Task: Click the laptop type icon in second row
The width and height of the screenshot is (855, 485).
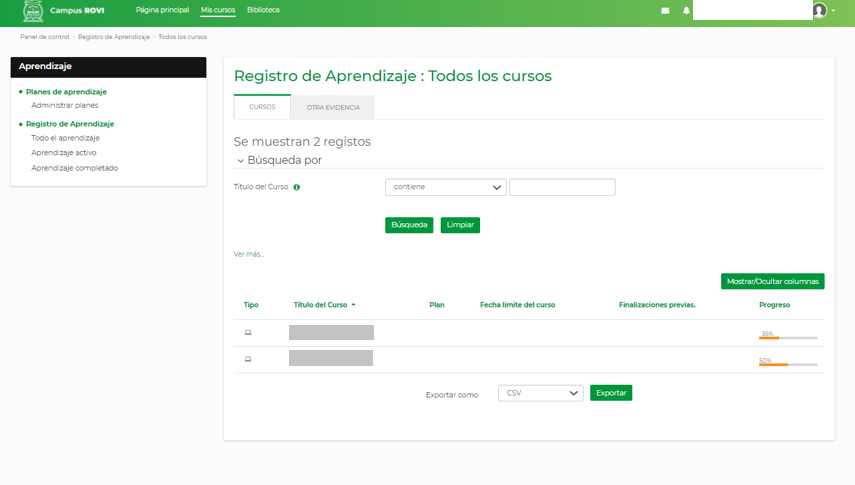Action: point(248,358)
